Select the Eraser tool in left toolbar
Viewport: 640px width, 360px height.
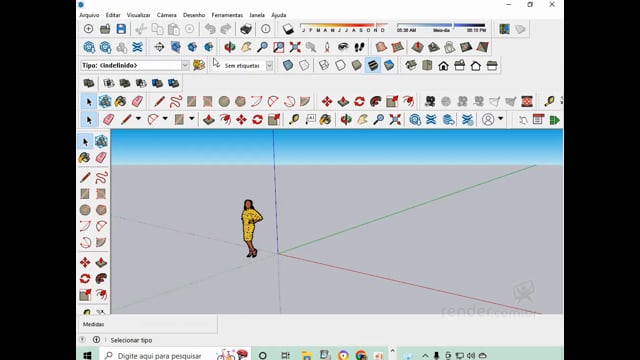pos(101,158)
